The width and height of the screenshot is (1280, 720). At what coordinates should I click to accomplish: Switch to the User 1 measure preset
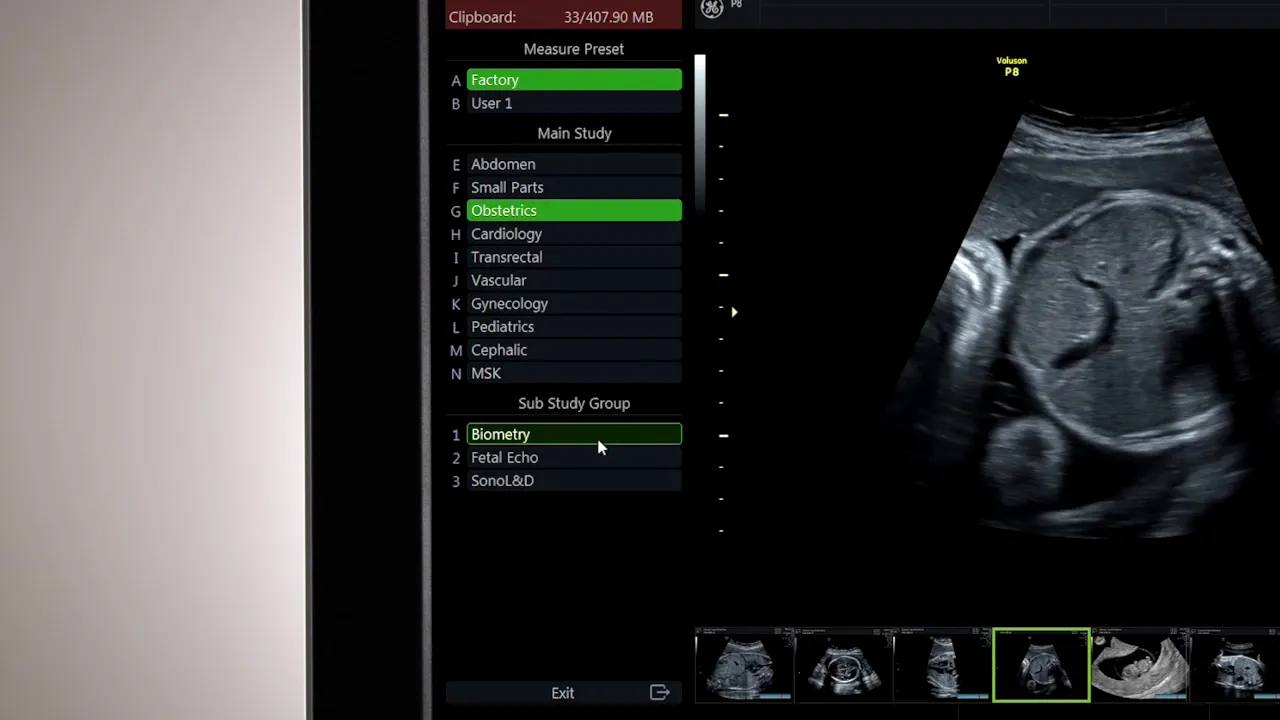point(574,103)
